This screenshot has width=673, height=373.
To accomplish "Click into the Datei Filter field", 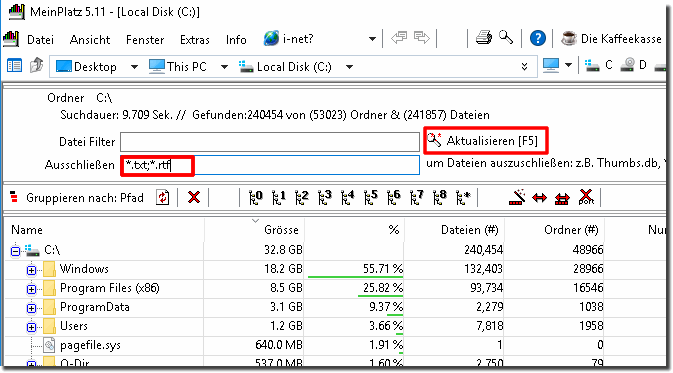I will coord(270,142).
